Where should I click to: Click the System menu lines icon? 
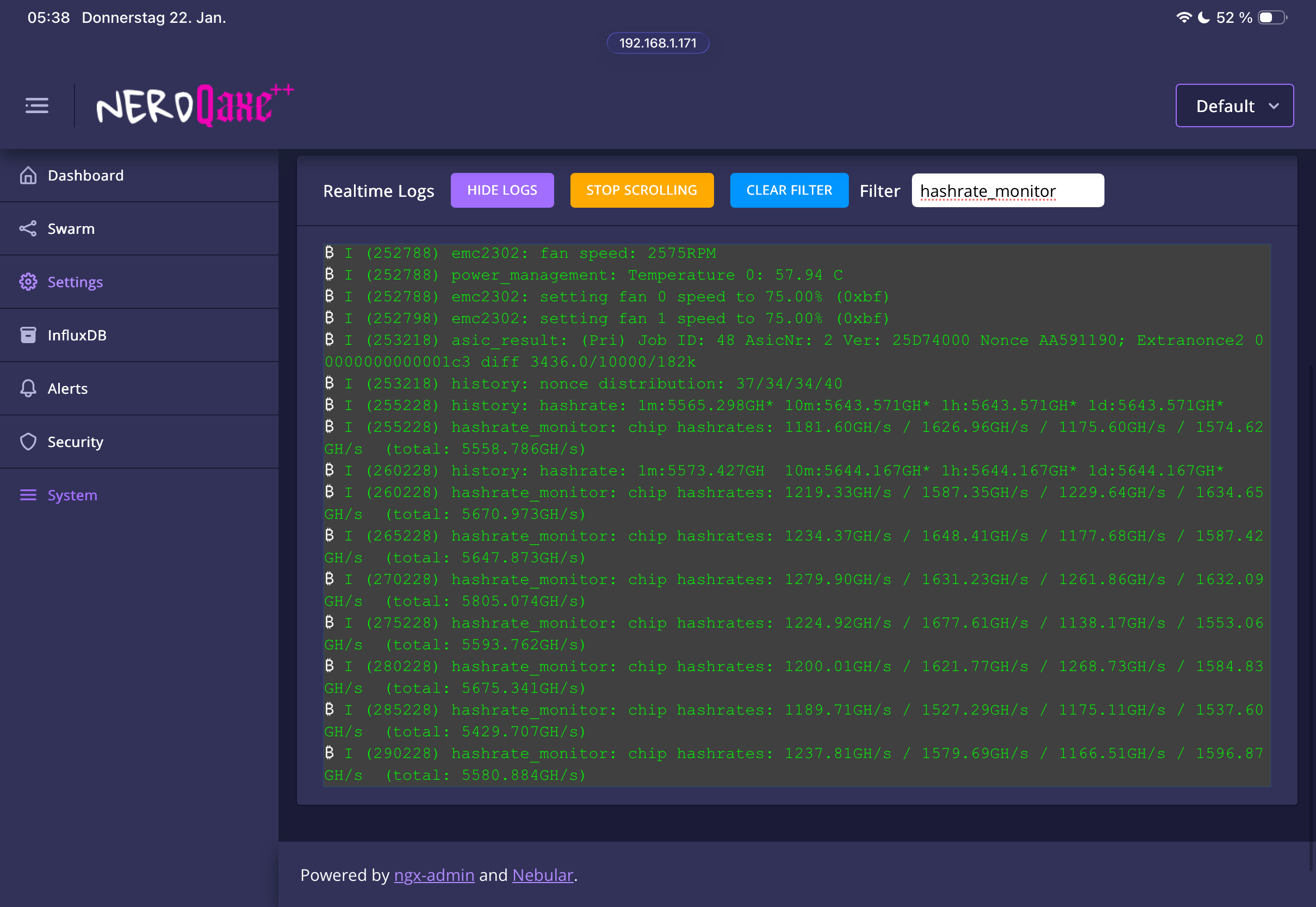pos(28,495)
